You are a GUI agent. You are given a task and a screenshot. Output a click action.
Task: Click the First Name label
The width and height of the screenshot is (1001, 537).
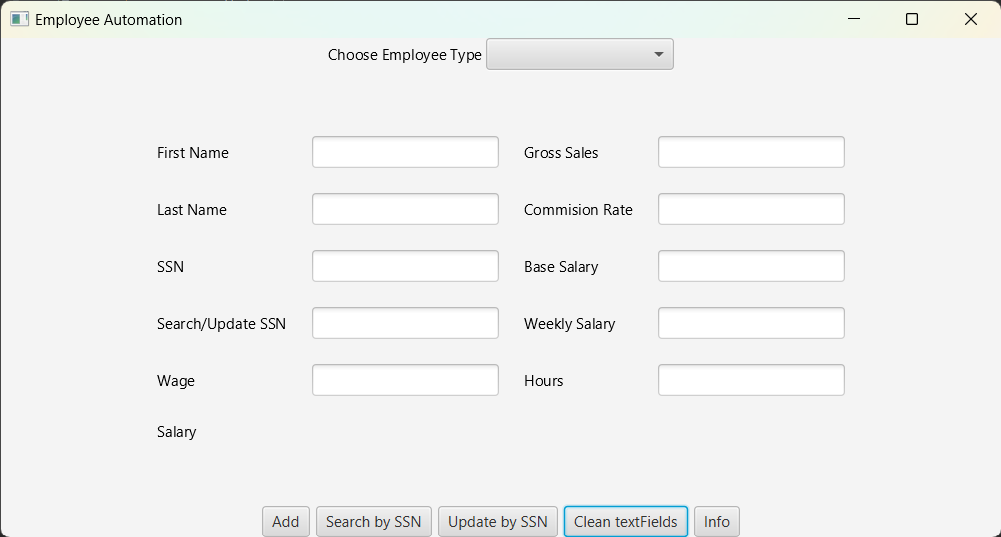point(193,153)
